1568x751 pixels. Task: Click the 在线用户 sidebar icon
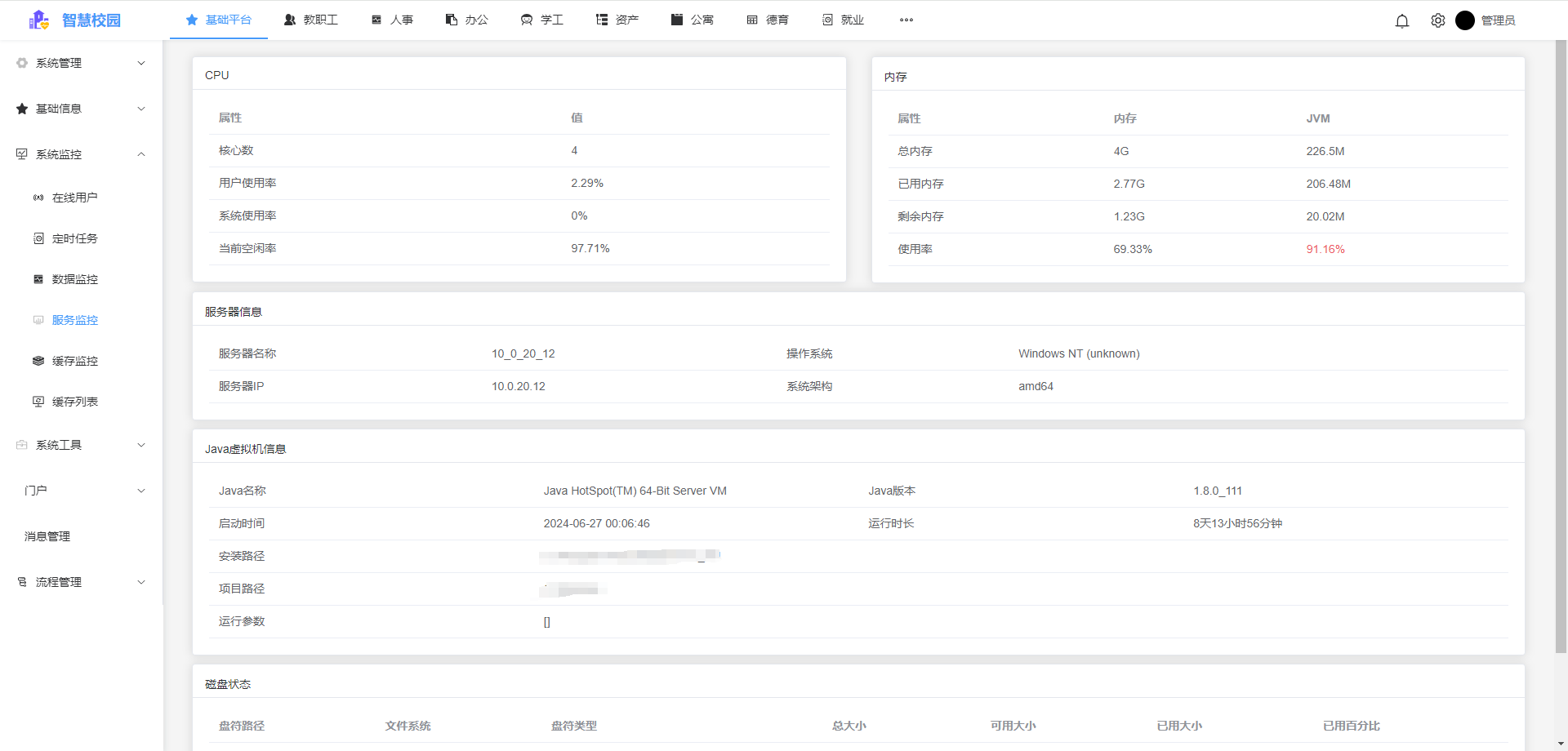38,198
